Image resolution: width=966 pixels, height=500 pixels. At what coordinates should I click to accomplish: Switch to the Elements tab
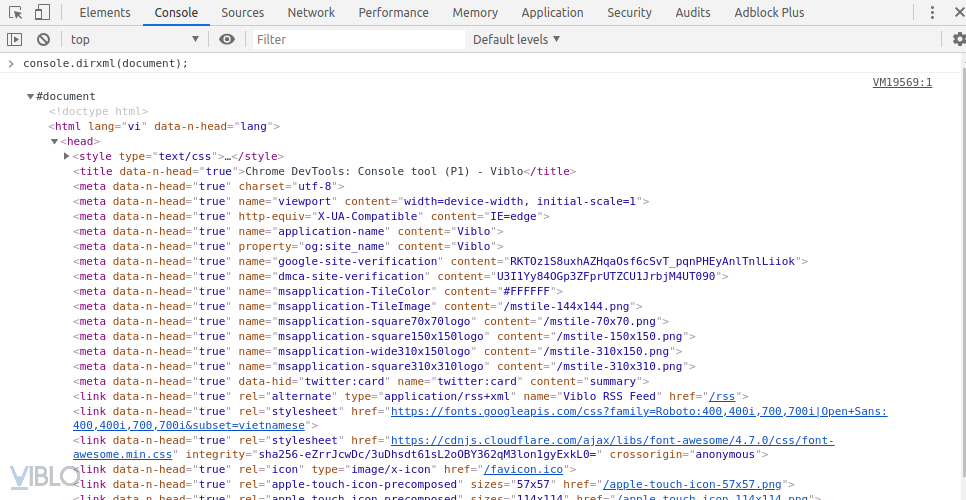click(x=105, y=13)
